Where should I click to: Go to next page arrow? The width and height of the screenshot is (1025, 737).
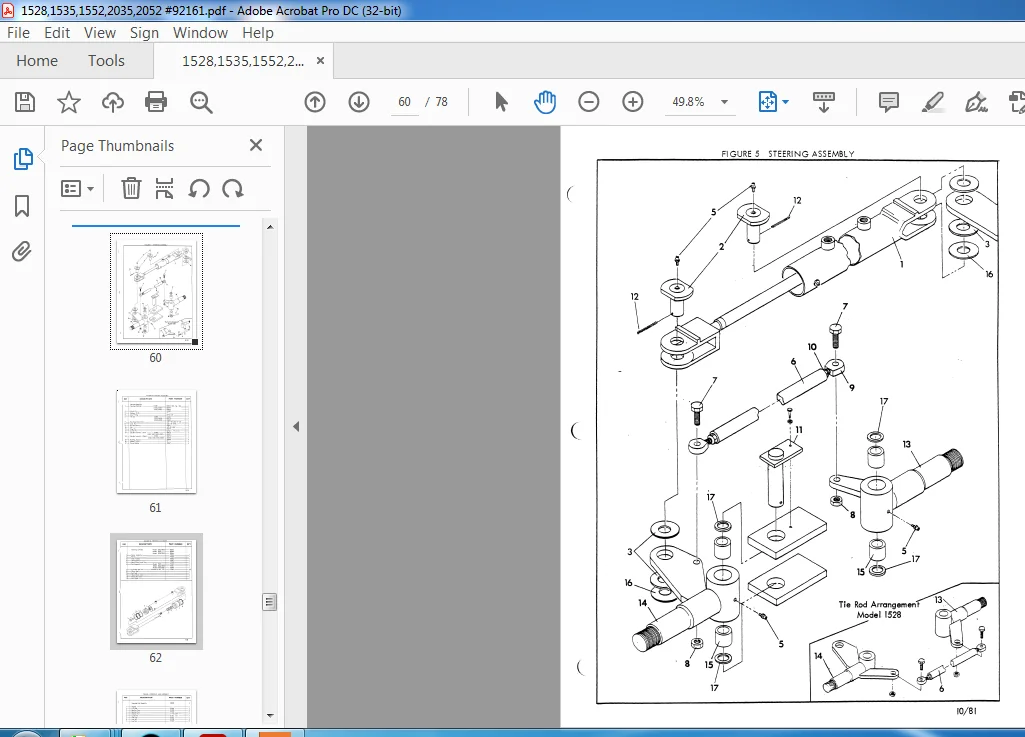359,102
